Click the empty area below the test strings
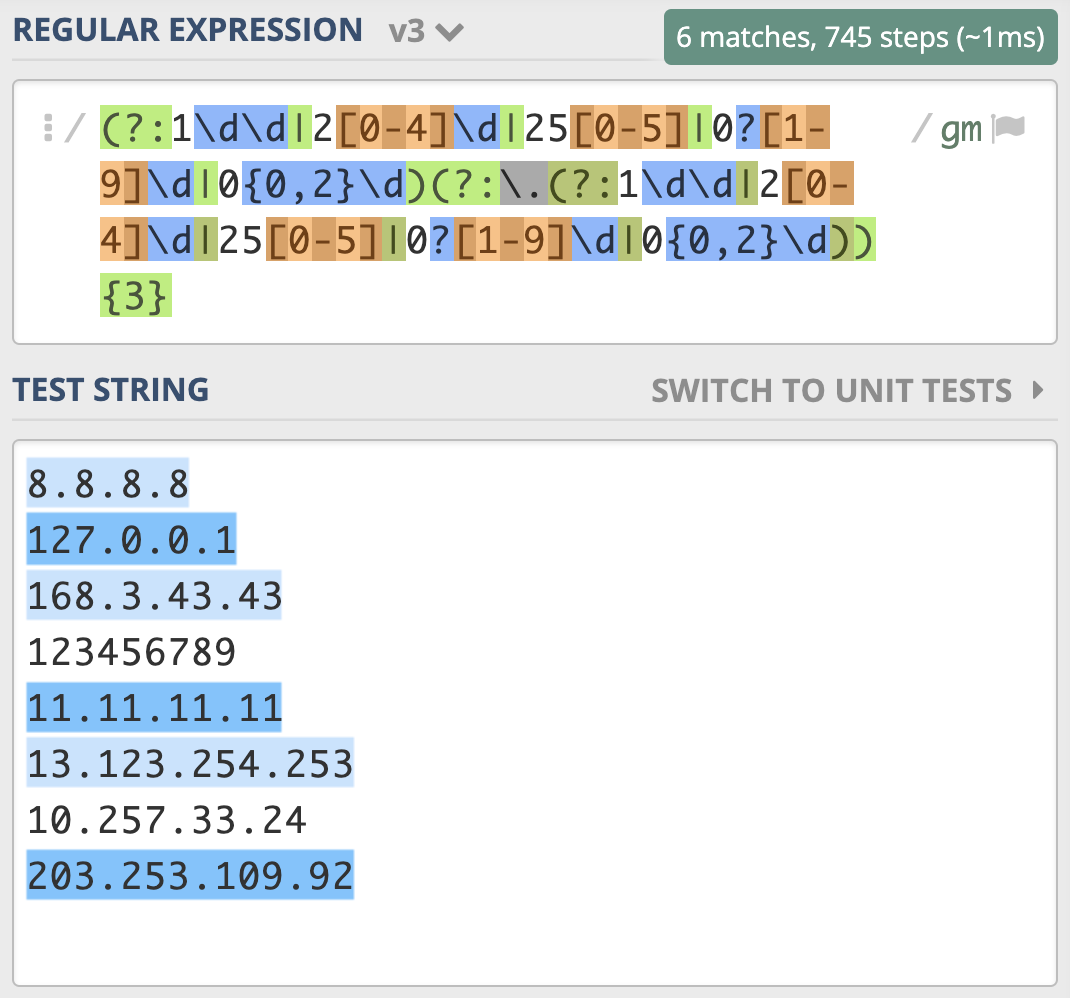Image resolution: width=1070 pixels, height=998 pixels. [x=534, y=940]
